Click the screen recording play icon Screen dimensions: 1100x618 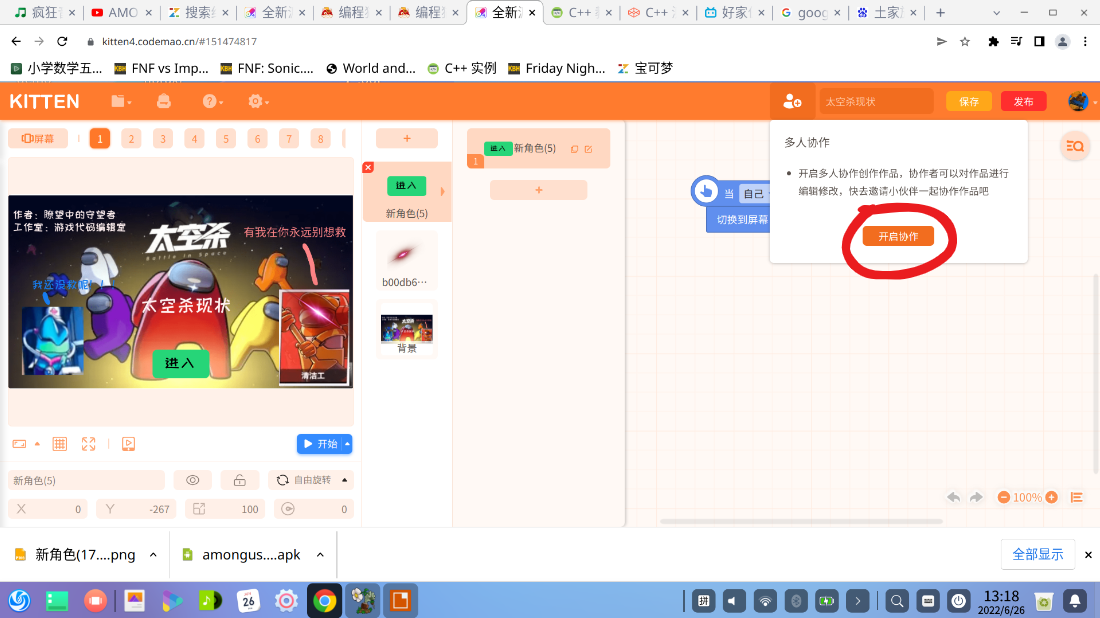pos(128,444)
